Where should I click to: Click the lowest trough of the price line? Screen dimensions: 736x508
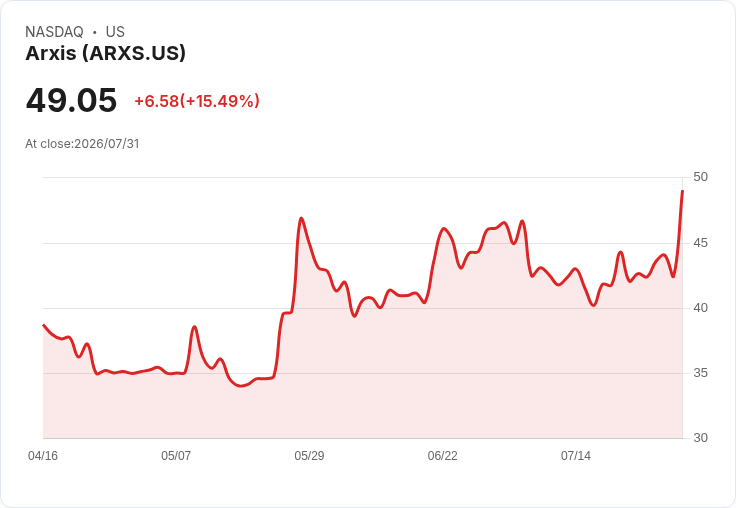tap(241, 386)
